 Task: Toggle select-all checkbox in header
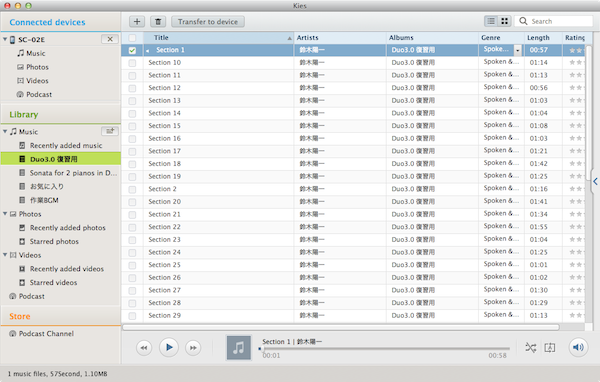(132, 38)
